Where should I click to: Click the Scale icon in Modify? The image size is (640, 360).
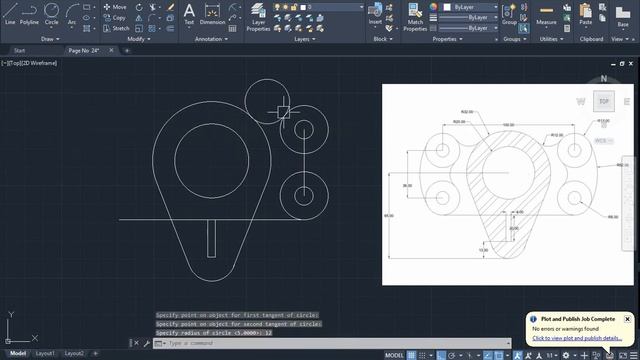point(139,29)
